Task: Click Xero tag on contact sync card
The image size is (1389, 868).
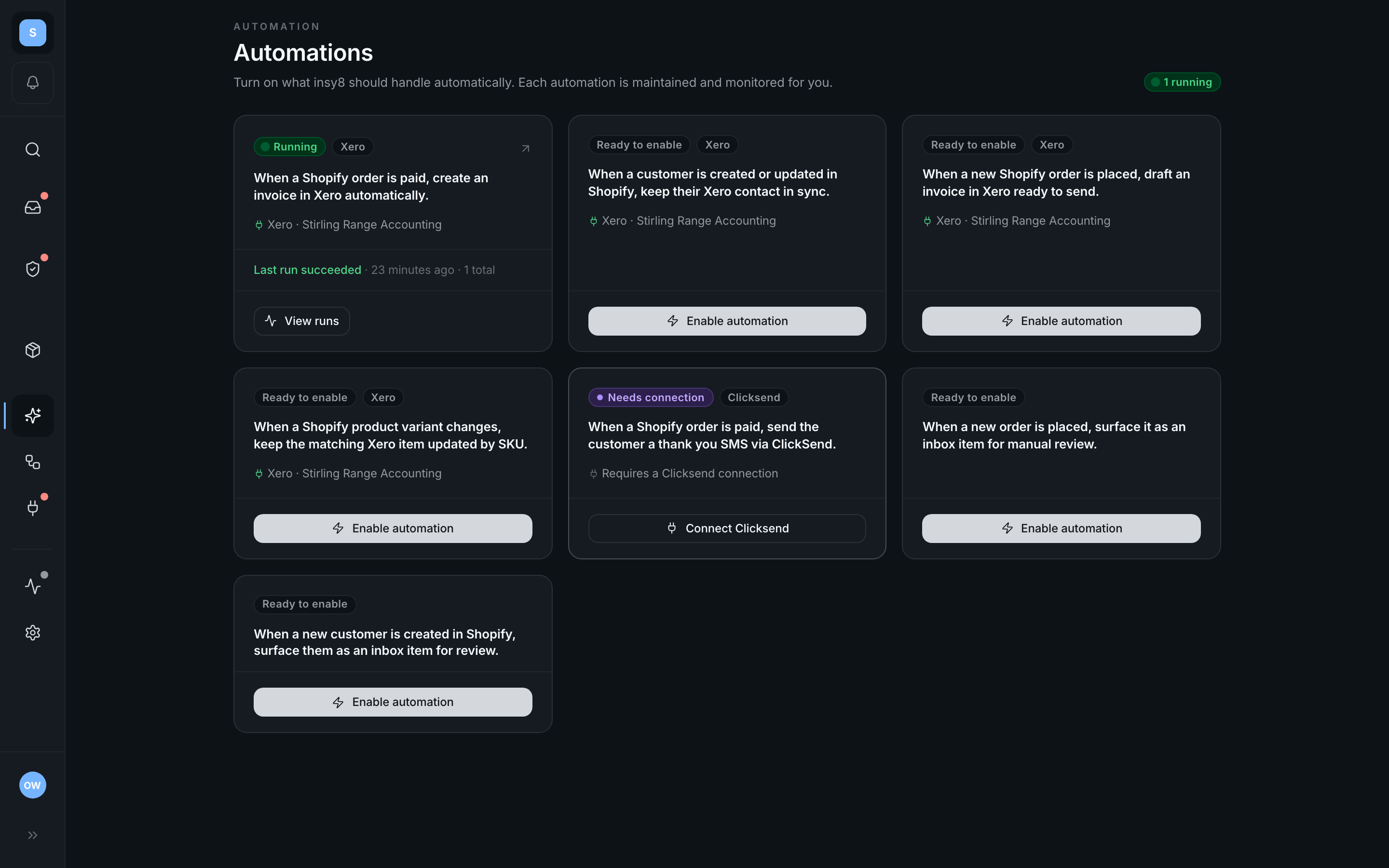Action: (717, 145)
